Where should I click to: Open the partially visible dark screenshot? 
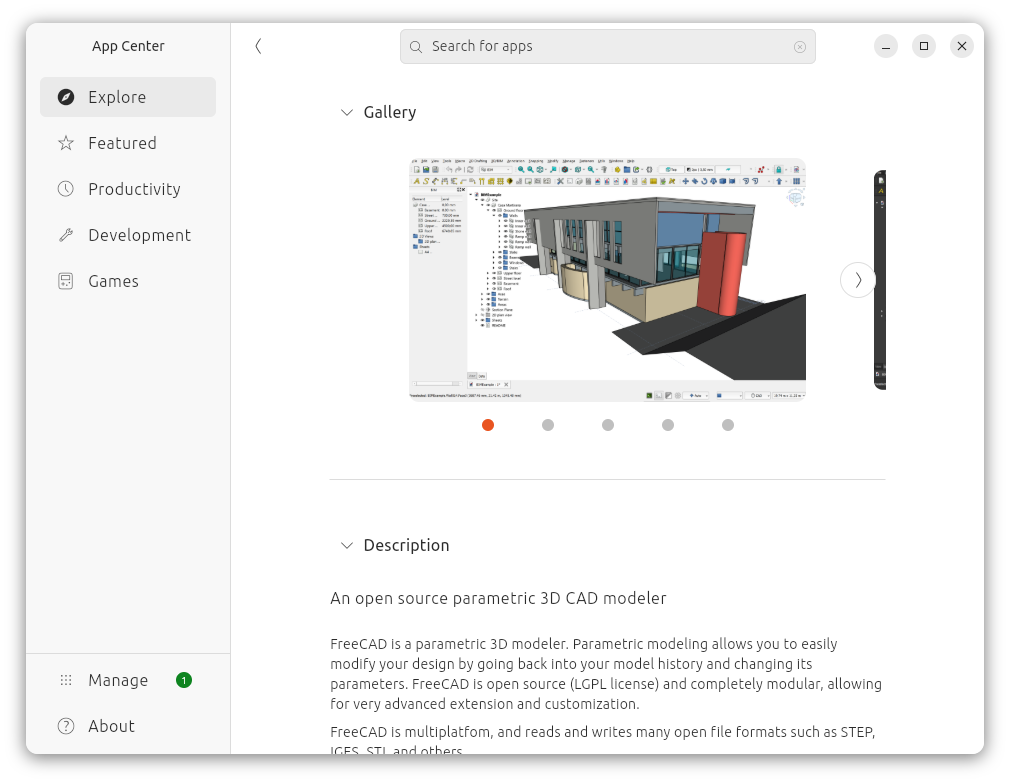(x=879, y=280)
